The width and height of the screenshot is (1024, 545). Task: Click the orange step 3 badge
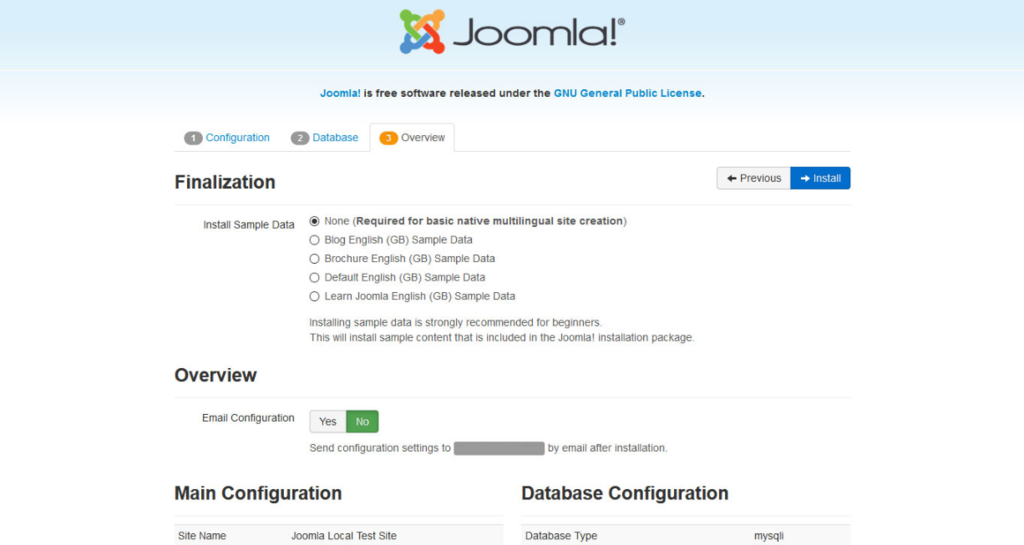click(x=388, y=138)
